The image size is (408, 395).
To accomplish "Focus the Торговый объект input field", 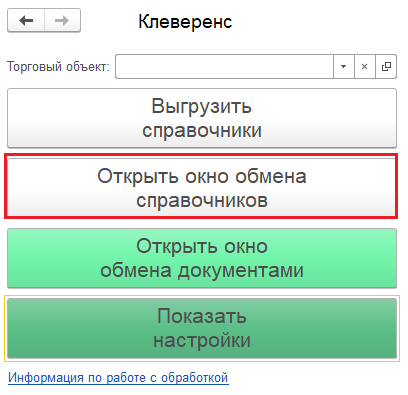I will pyautogui.click(x=224, y=67).
